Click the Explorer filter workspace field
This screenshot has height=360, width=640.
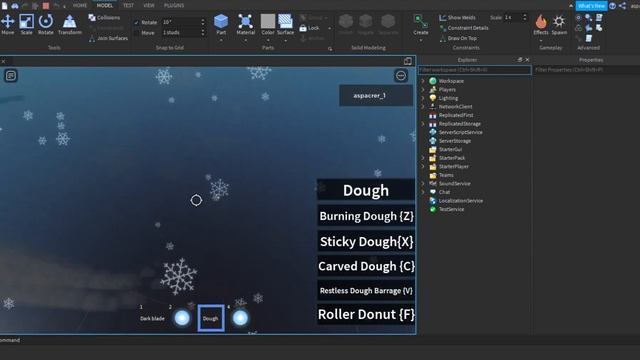(x=475, y=70)
